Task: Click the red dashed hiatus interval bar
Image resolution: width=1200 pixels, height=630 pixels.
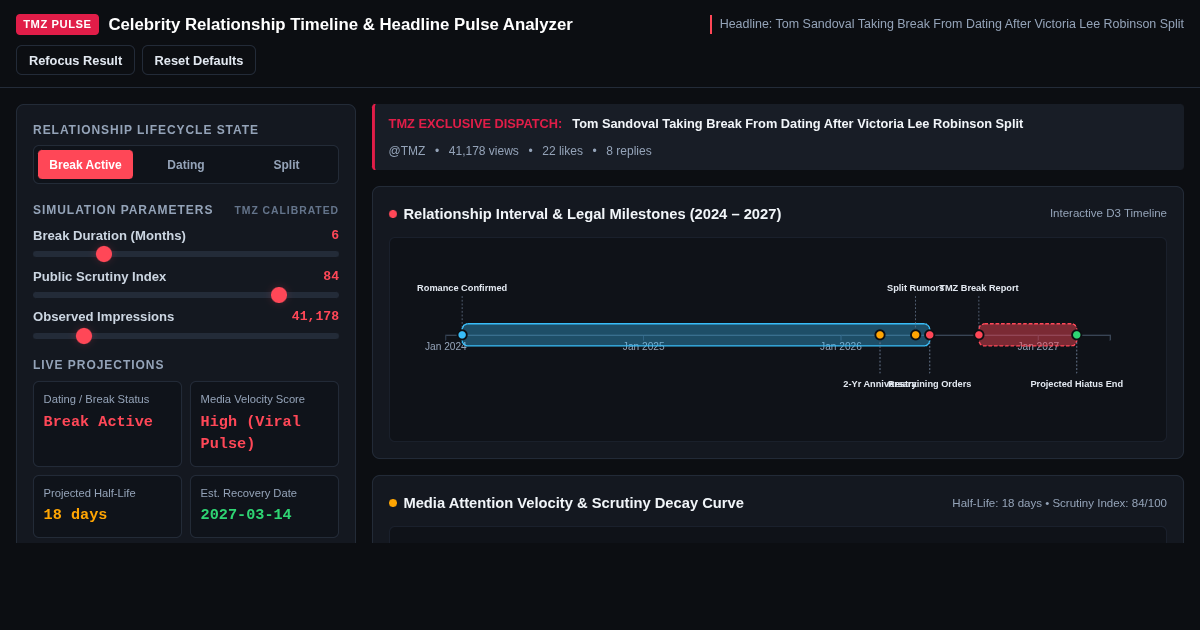Action: pos(1028,335)
